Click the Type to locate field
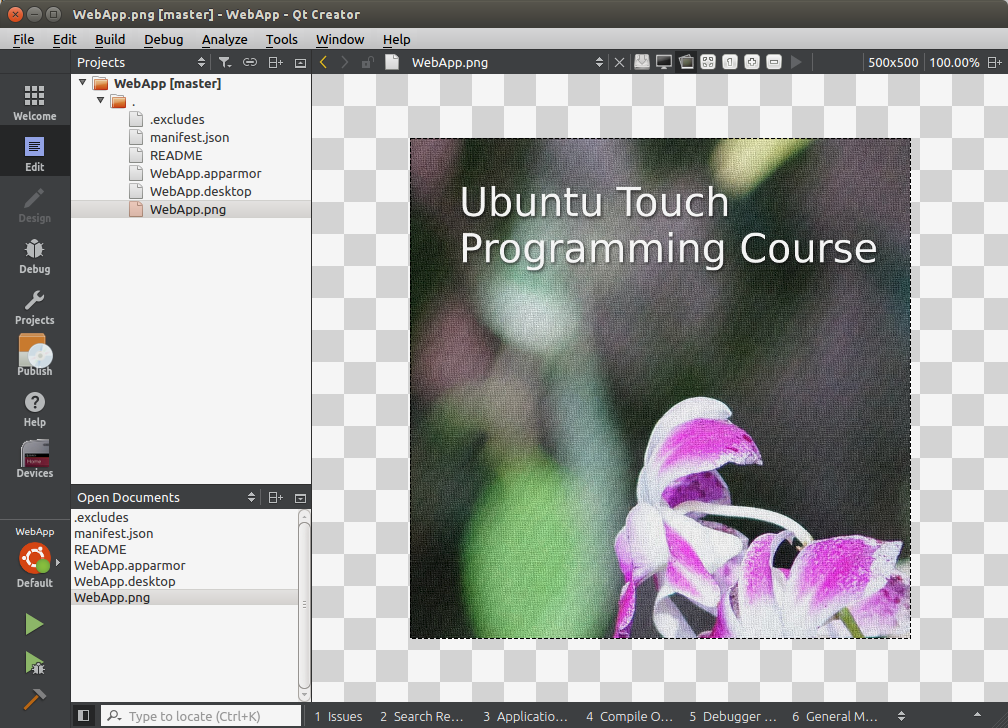The width and height of the screenshot is (1008, 728). [201, 716]
